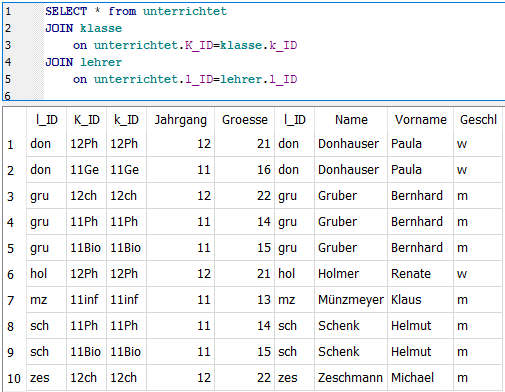Click Helmut first name cell in row 9
This screenshot has height=392, width=505.
420,352
